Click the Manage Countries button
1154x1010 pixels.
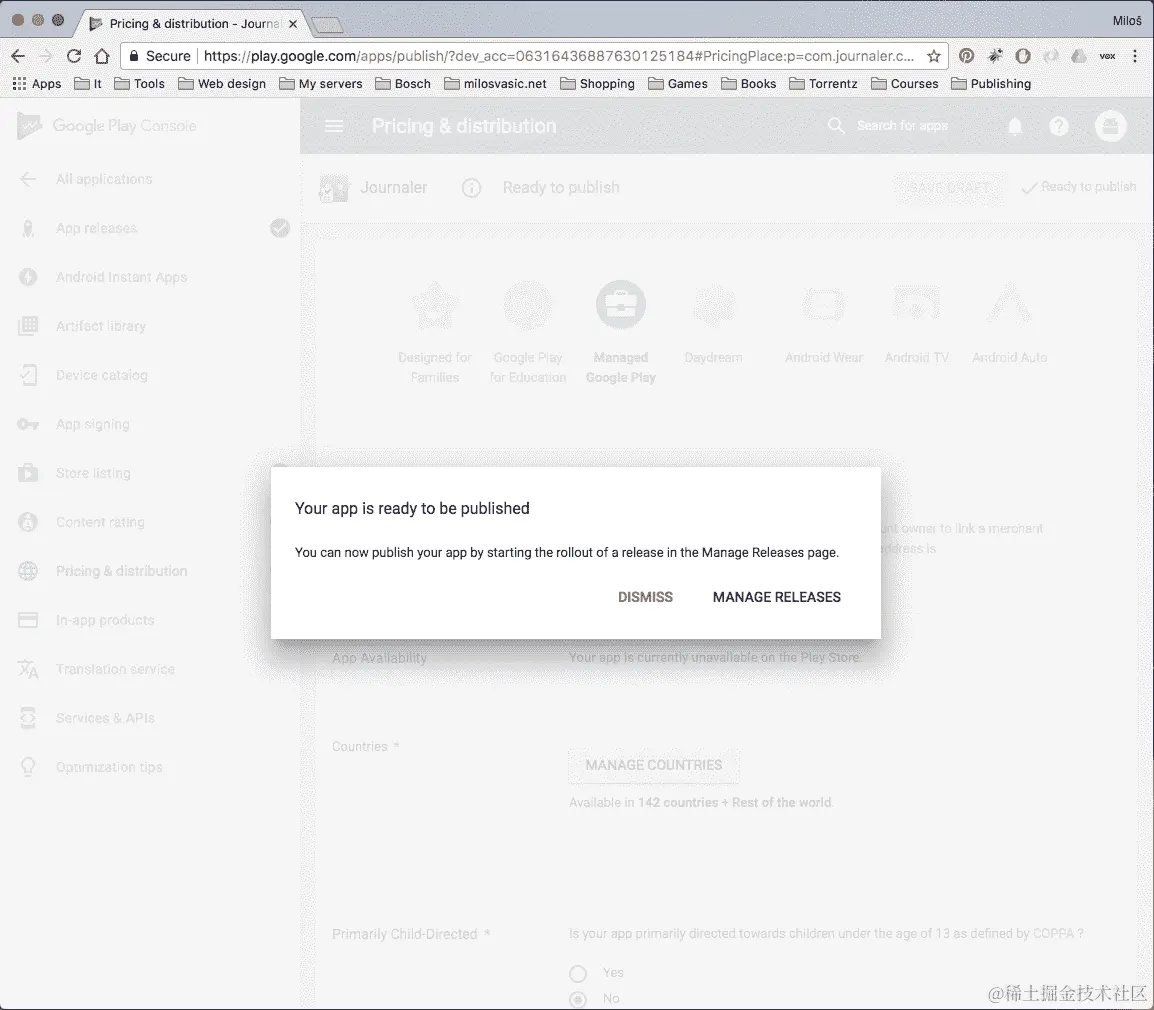pos(654,766)
